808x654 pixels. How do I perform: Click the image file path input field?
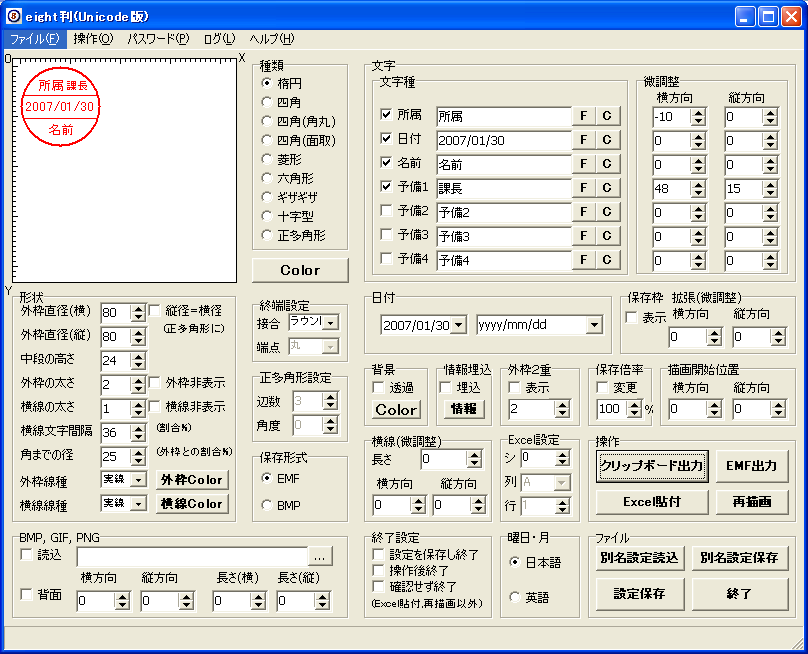[x=192, y=557]
